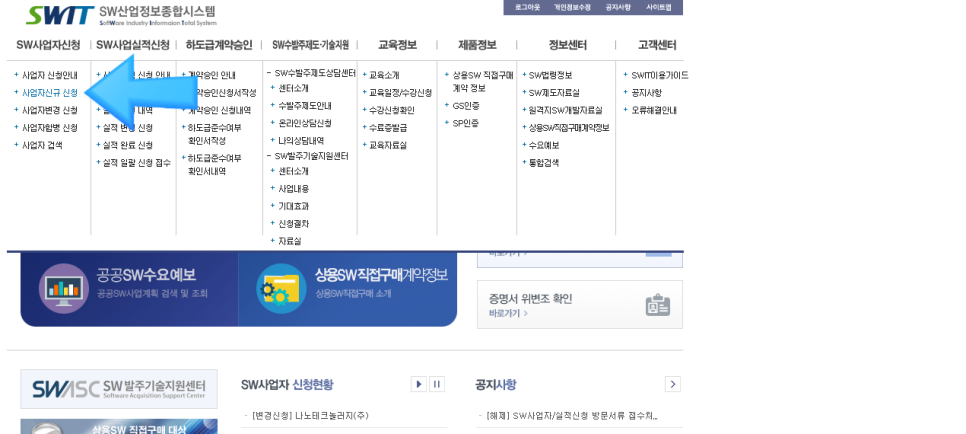Select 수발주제도안내 submenu item
Viewport: 966px width, 434px height.
[x=305, y=105]
